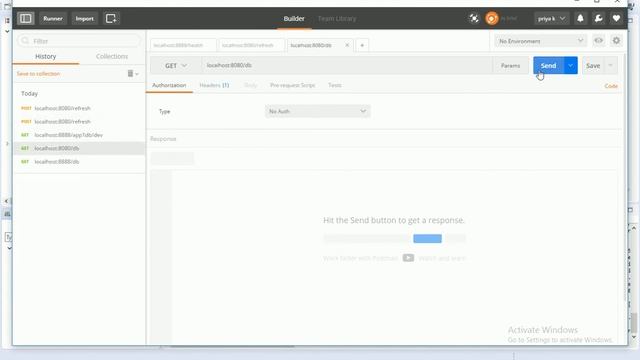This screenshot has width=640, height=360.
Task: Click the environment quick look eye icon
Action: click(x=598, y=40)
